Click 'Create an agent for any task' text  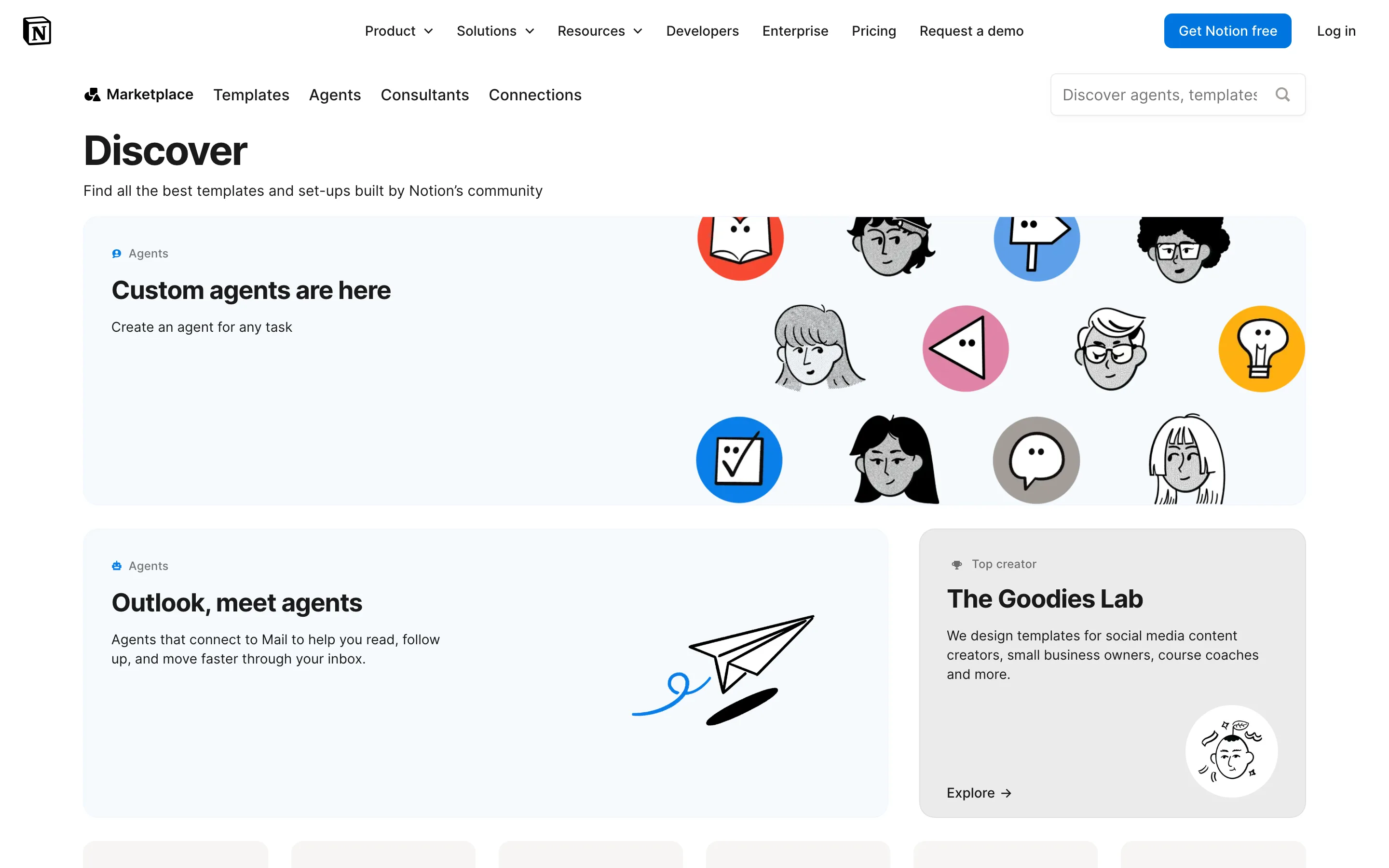pyautogui.click(x=202, y=326)
